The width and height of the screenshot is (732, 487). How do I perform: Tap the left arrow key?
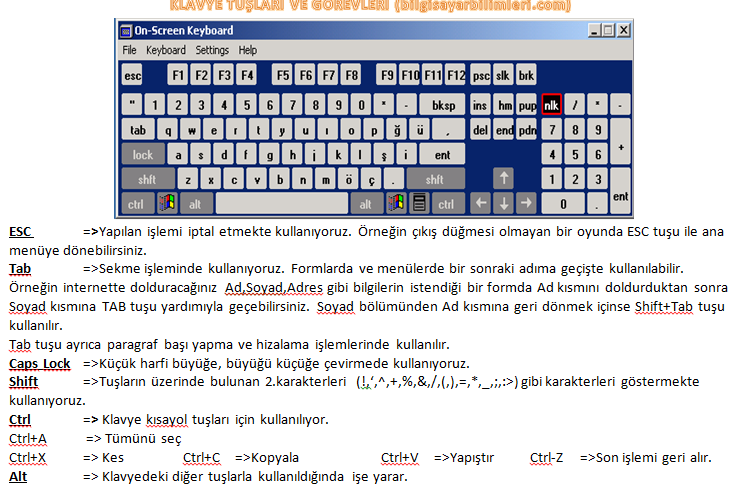point(480,203)
